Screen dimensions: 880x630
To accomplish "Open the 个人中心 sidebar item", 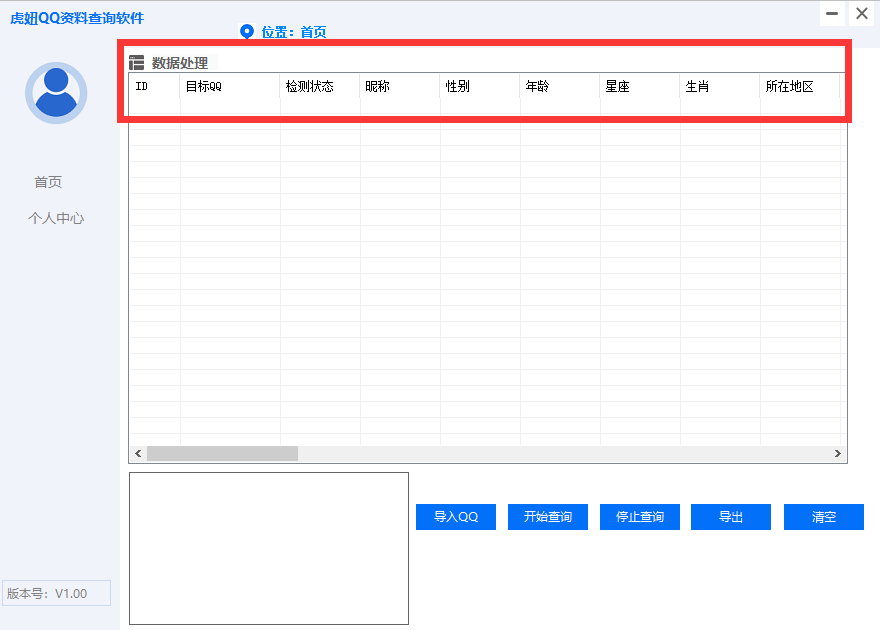I will (x=56, y=218).
